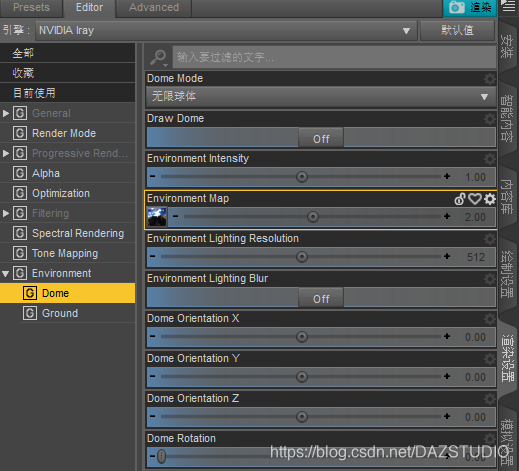This screenshot has height=471, width=519.
Task: Expand the General group arrow
Action: point(6,113)
